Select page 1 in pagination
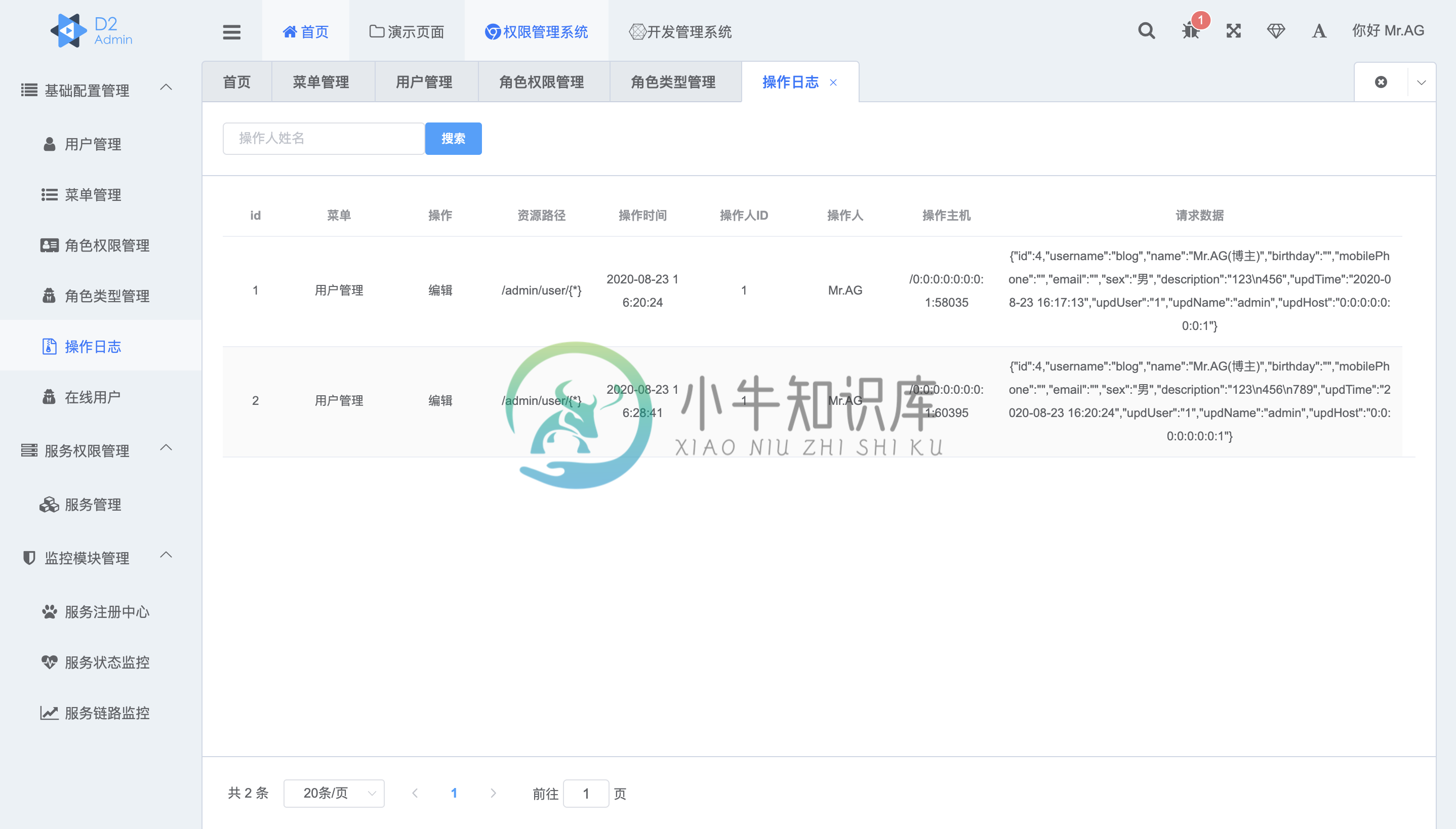Image resolution: width=1456 pixels, height=829 pixels. click(x=454, y=793)
